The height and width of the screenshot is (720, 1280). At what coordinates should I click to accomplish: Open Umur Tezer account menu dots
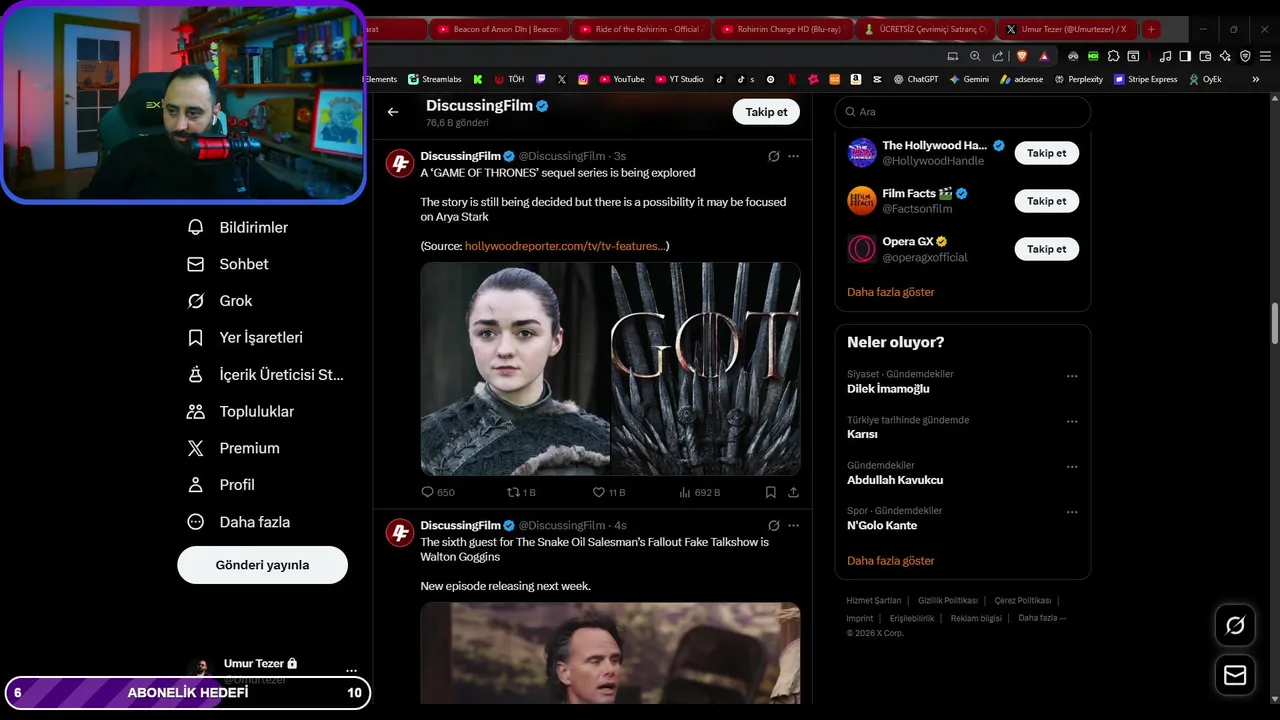click(x=351, y=671)
